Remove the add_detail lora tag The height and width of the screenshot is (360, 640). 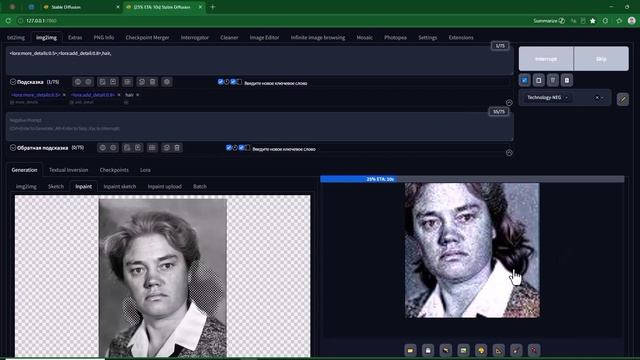tap(119, 95)
